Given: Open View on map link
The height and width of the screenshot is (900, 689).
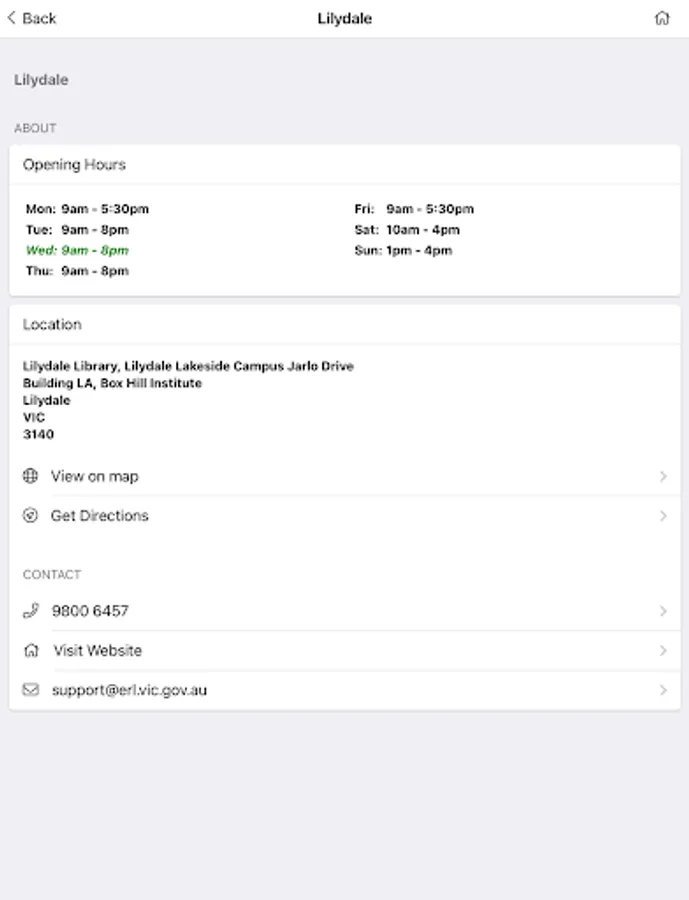Looking at the screenshot, I should [x=95, y=476].
